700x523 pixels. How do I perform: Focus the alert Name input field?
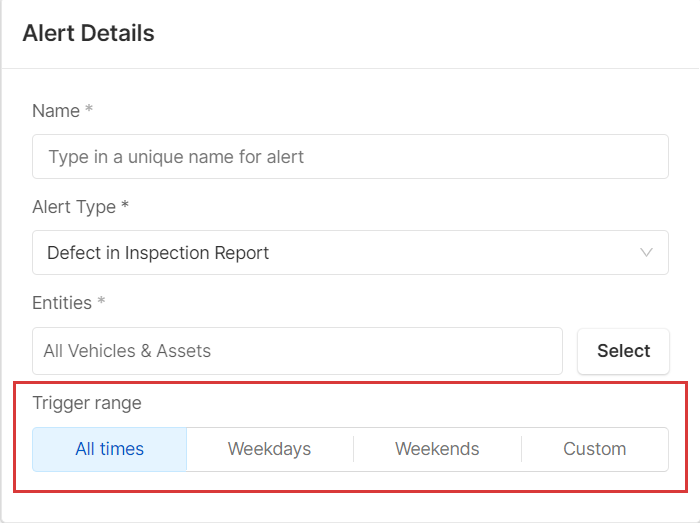[350, 157]
